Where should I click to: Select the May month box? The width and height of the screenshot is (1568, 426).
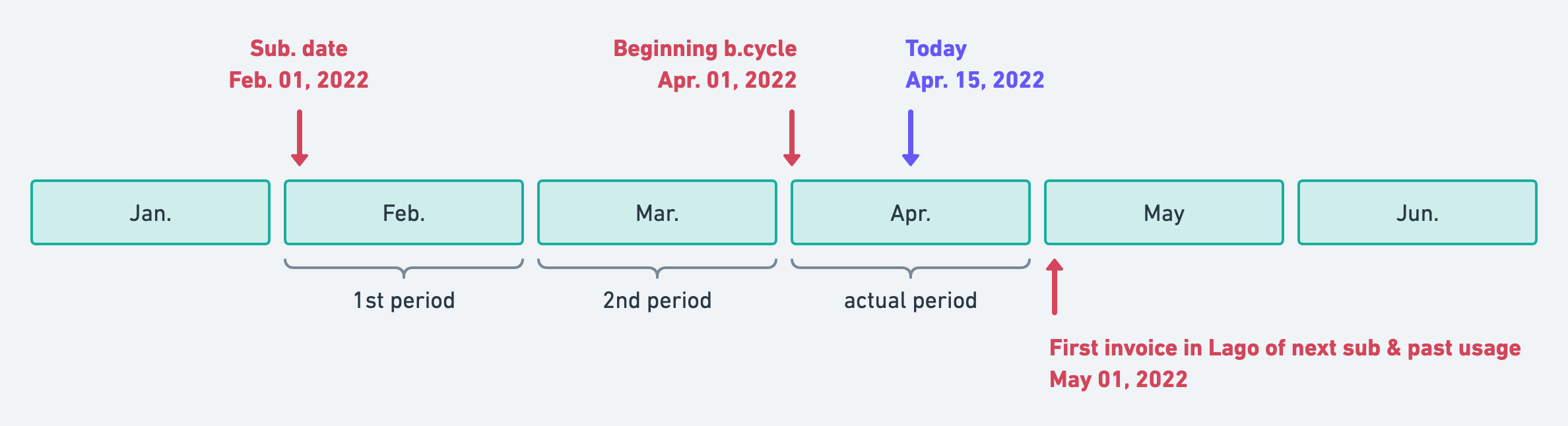click(1164, 212)
